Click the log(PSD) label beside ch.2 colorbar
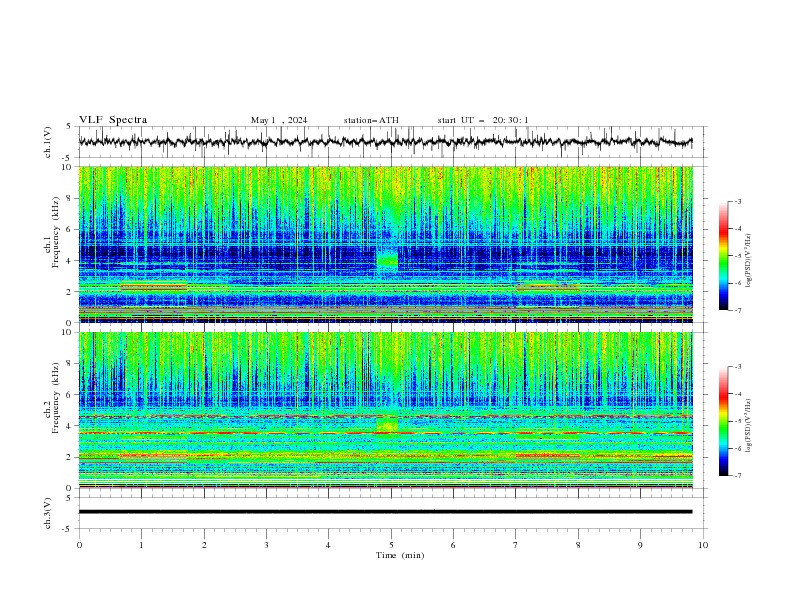Image resolution: width=792 pixels, height=612 pixels. (x=748, y=426)
